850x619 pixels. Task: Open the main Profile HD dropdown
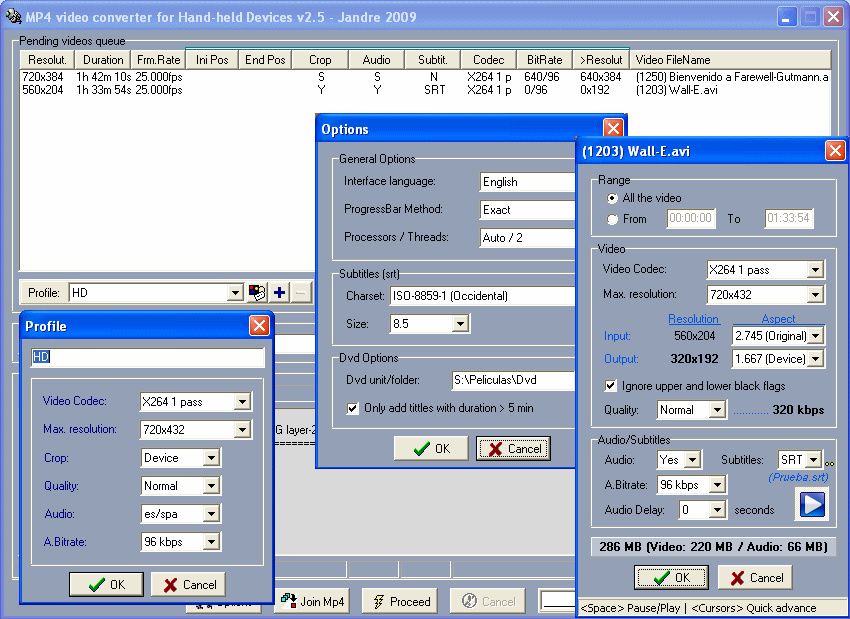(x=235, y=293)
